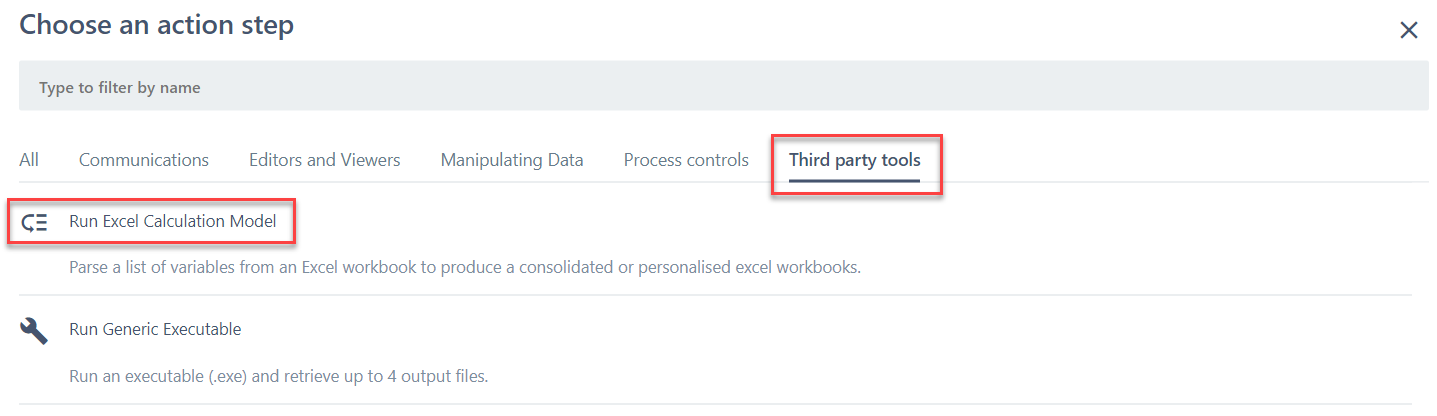Close the Choose an action step dialog
The width and height of the screenshot is (1437, 416).
[x=1408, y=30]
